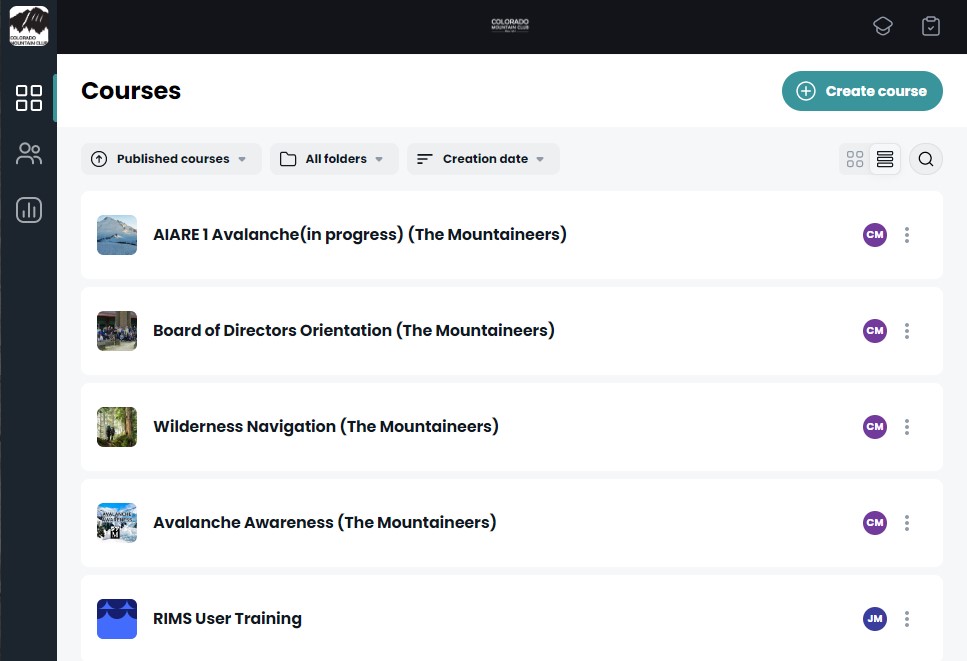
Task: Open options menu for Wilderness Navigation course
Action: coord(907,427)
